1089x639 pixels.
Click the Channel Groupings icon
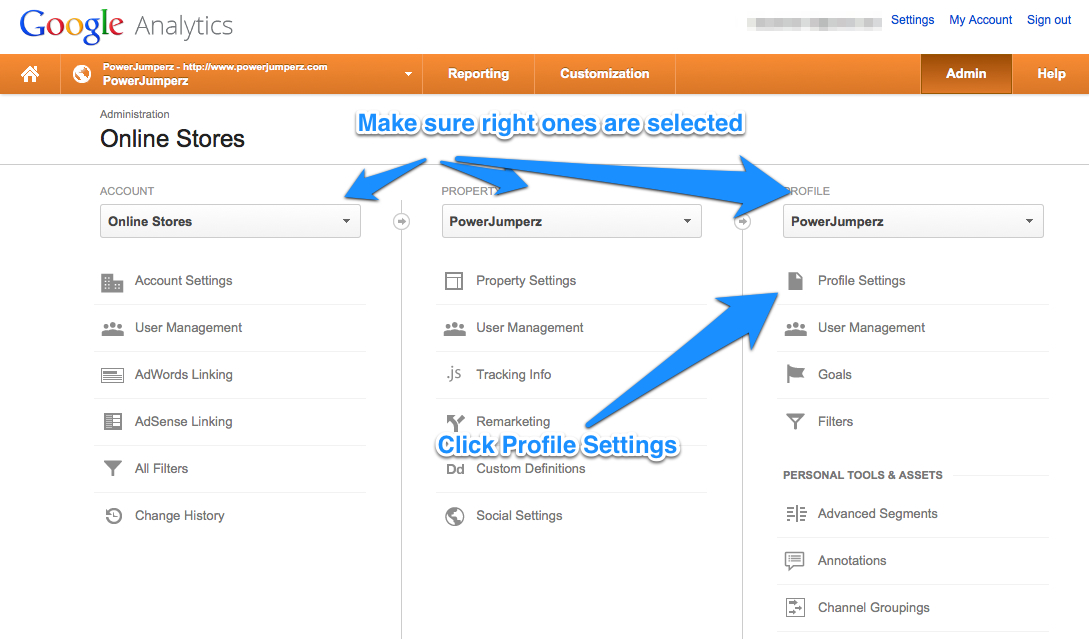[x=795, y=608]
